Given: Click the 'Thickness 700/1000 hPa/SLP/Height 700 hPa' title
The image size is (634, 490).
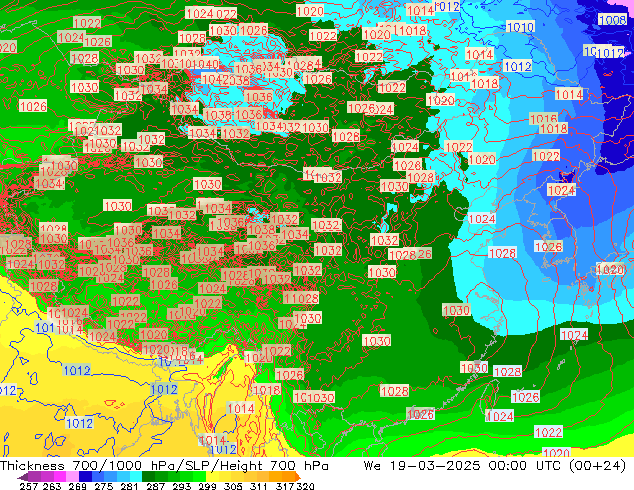Looking at the screenshot, I should coord(164,466).
